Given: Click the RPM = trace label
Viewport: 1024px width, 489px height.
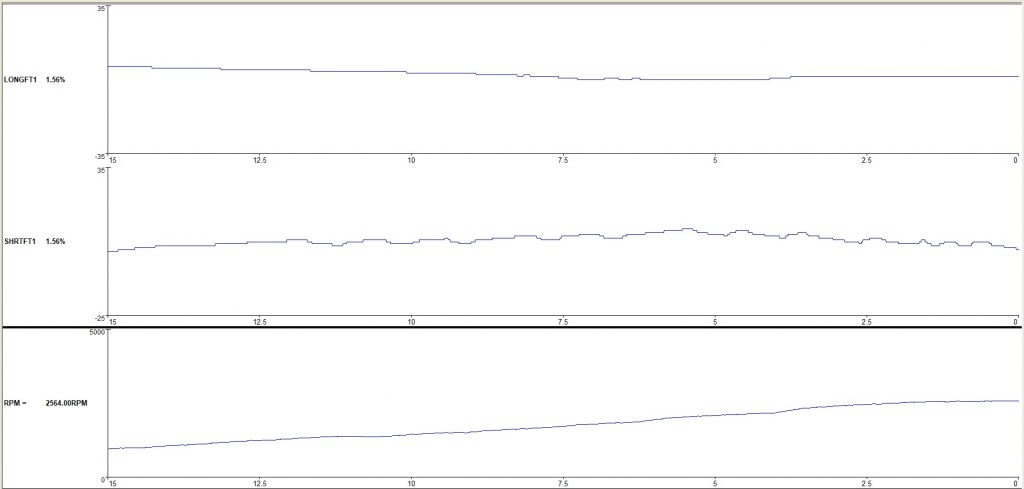Looking at the screenshot, I should (15, 403).
